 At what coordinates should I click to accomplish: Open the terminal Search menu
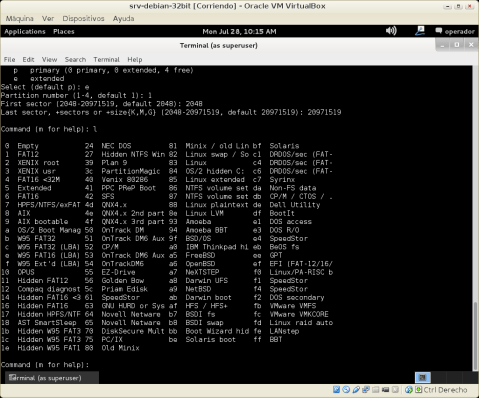pyautogui.click(x=75, y=59)
